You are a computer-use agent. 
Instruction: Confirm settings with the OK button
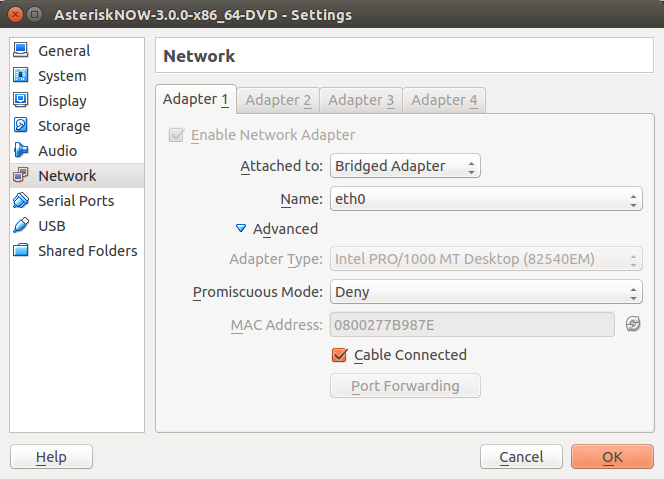[612, 457]
